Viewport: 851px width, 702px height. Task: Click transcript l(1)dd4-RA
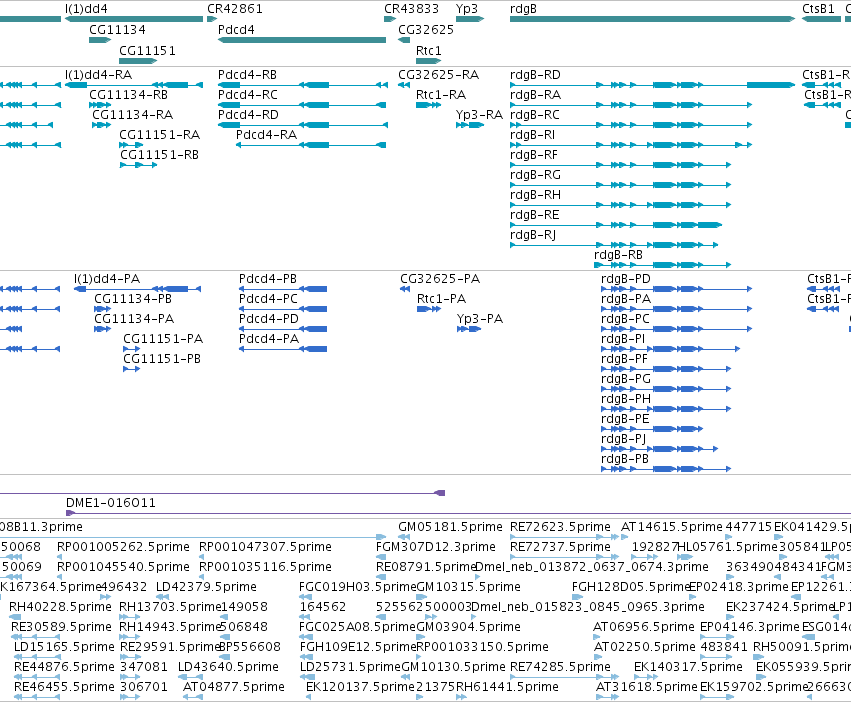point(98,74)
